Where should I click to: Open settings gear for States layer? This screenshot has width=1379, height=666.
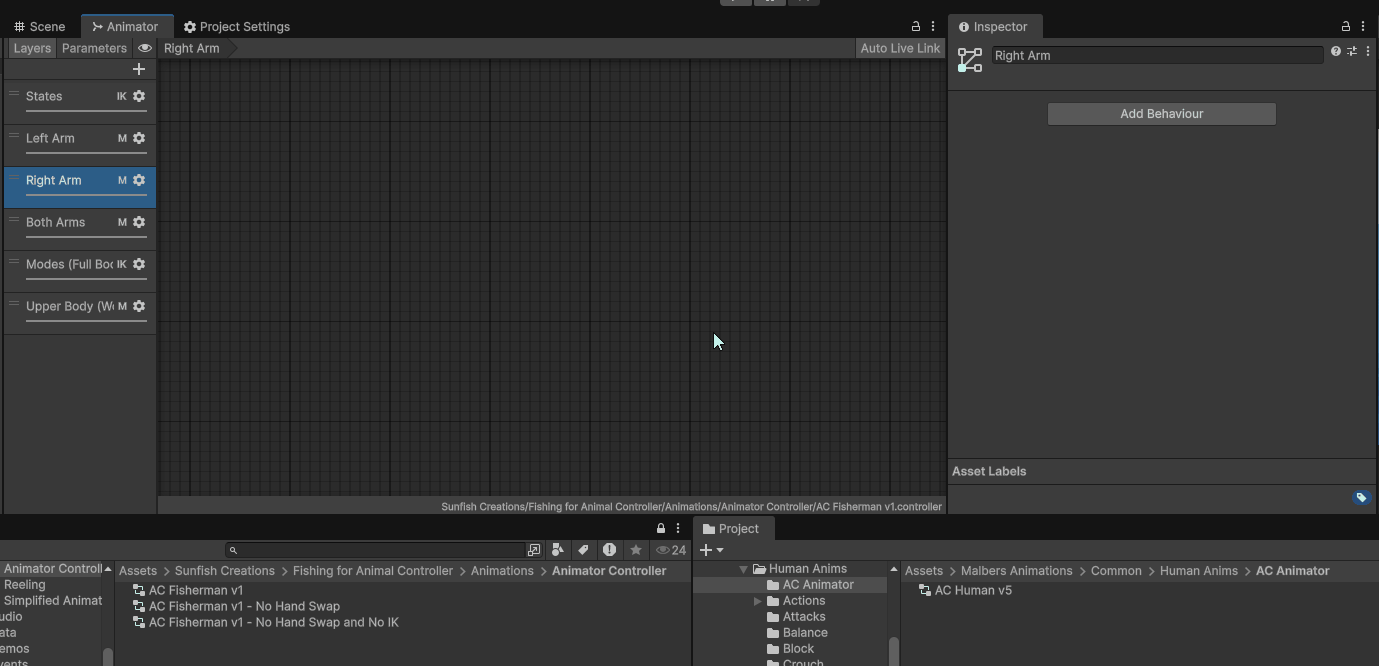[x=139, y=96]
